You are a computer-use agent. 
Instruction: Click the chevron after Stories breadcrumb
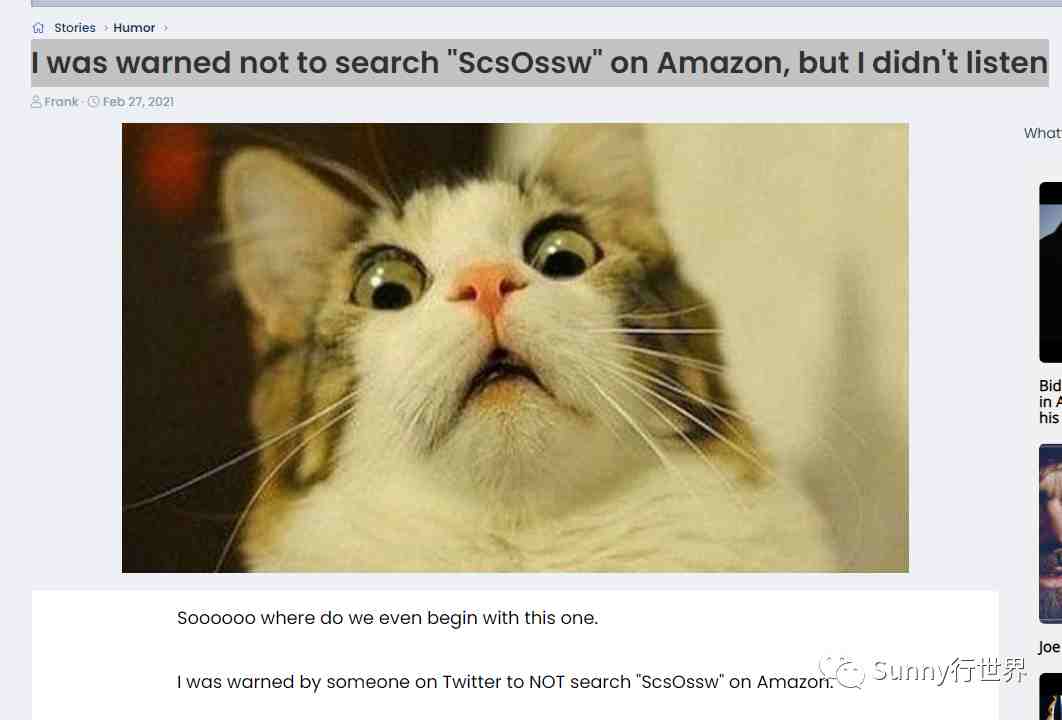click(106, 28)
